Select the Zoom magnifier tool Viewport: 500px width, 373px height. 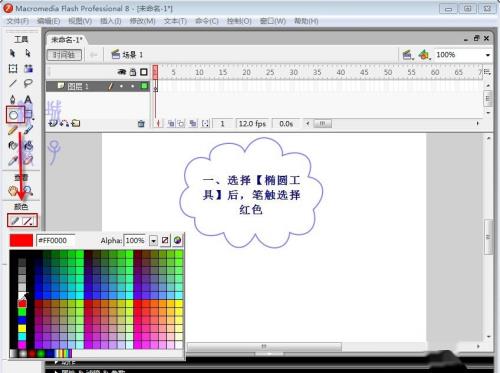[29, 191]
